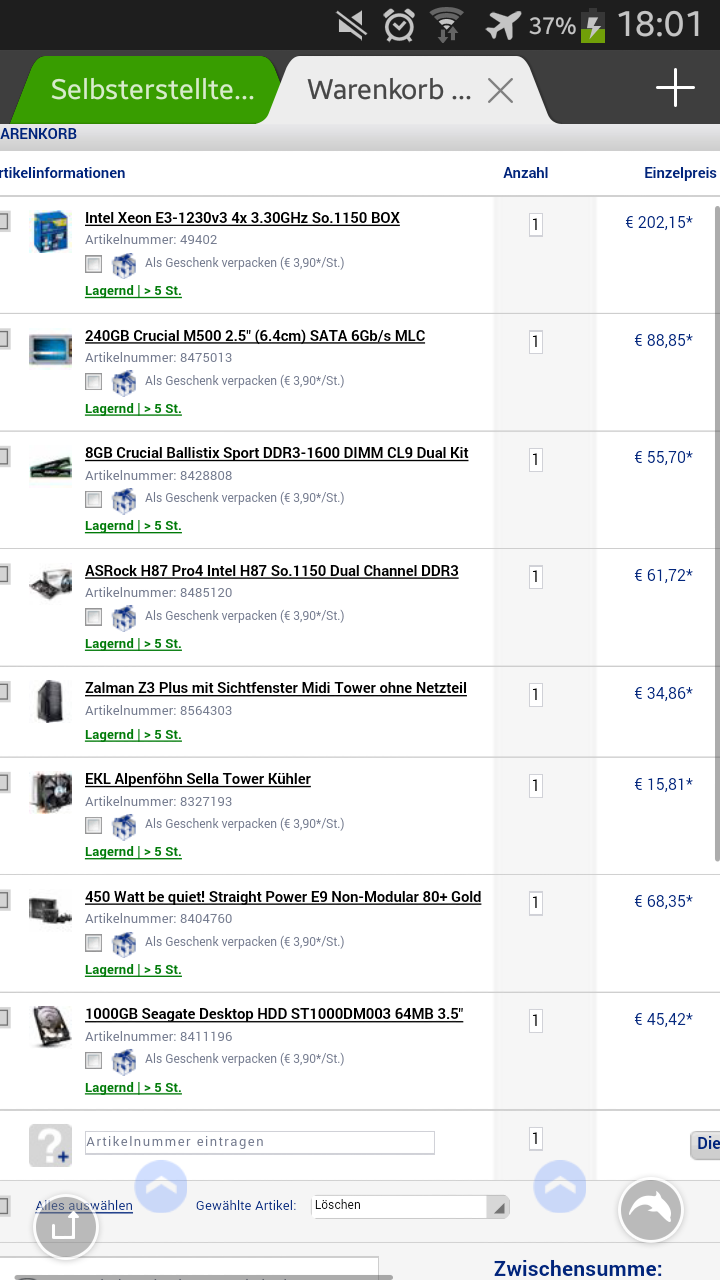Open the Zalman Z3 Plus case thumbnail
Viewport: 720px width, 1280px height.
click(x=50, y=701)
